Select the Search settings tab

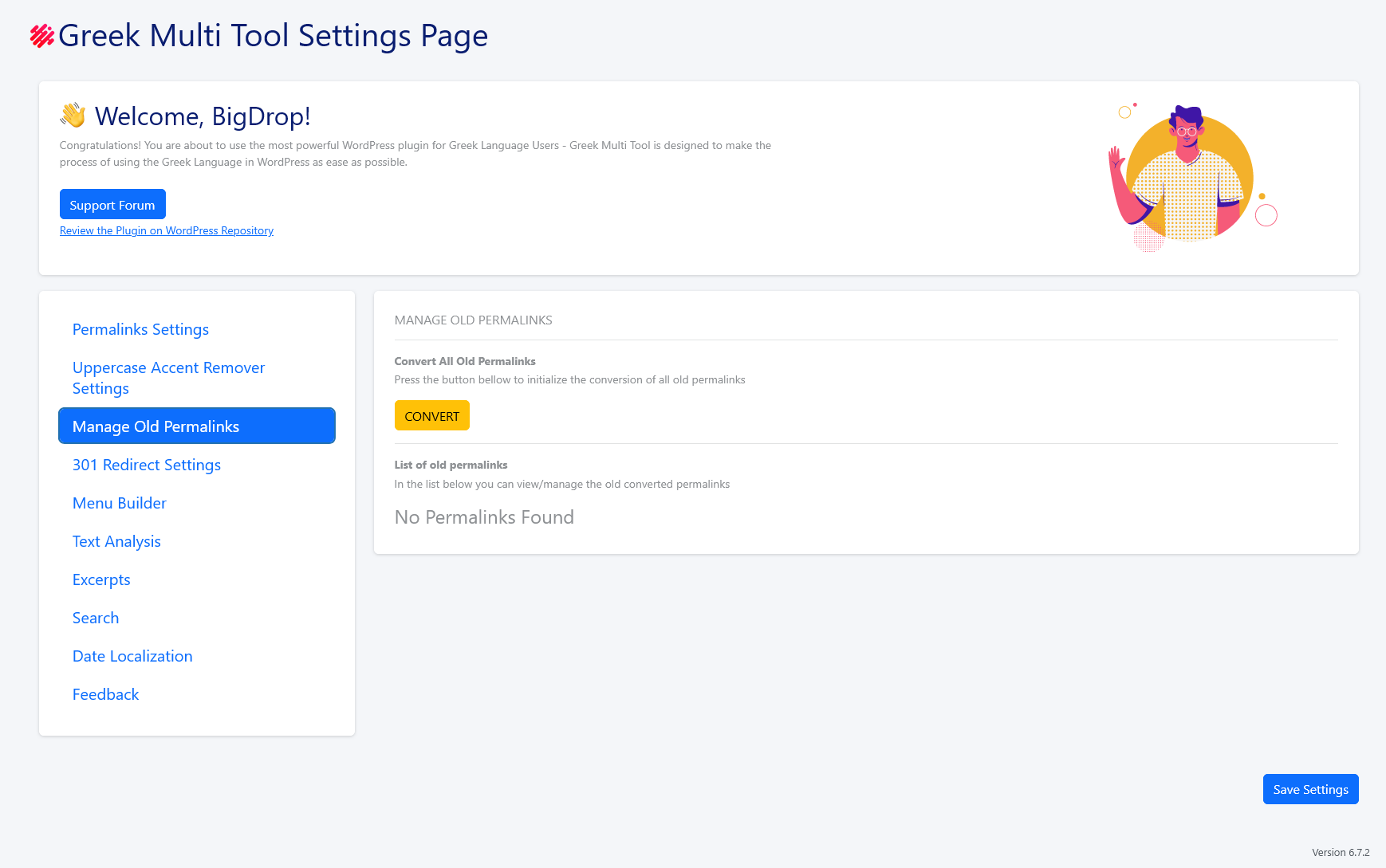pyautogui.click(x=96, y=619)
